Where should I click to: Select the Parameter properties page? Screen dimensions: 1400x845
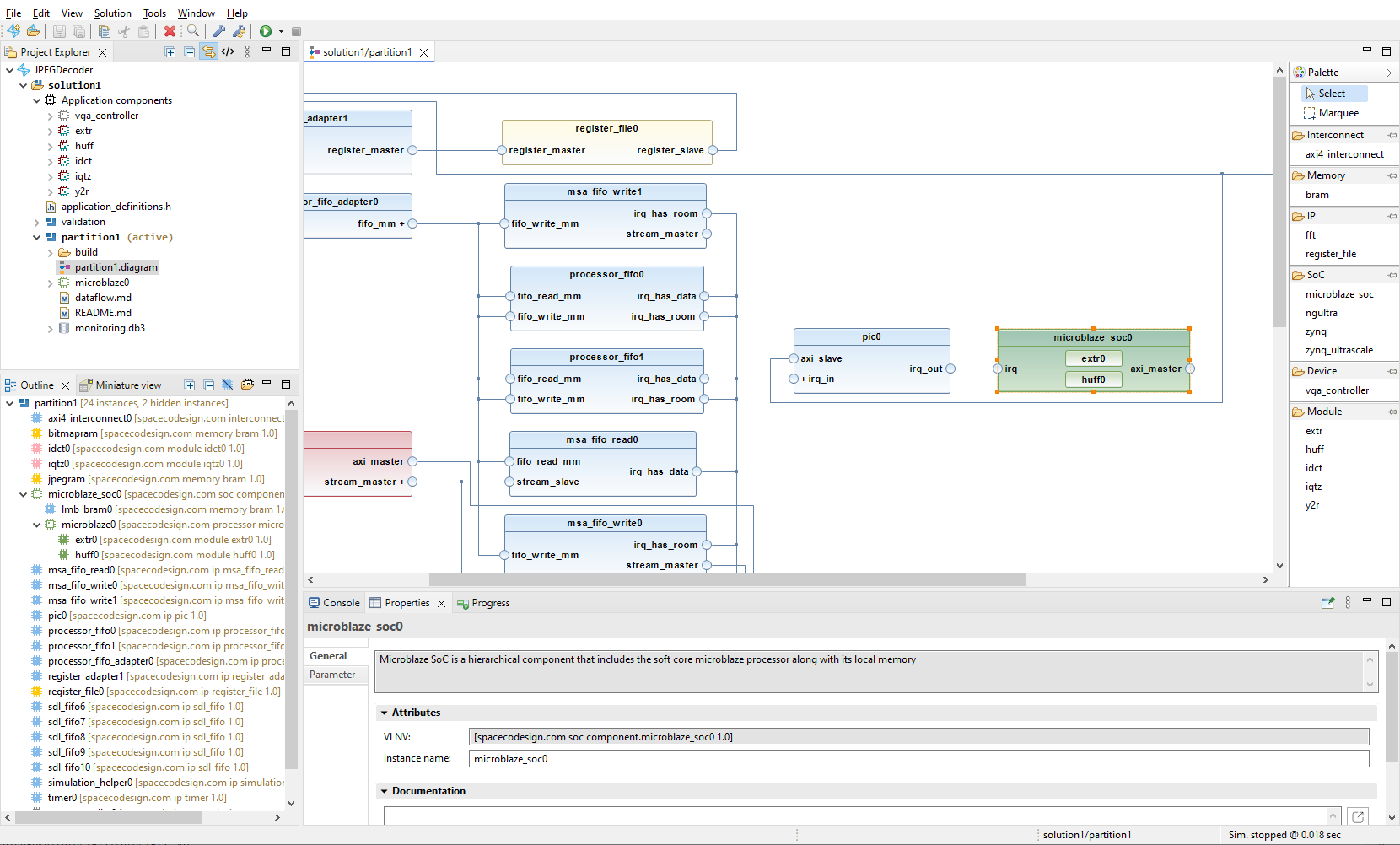coord(332,675)
